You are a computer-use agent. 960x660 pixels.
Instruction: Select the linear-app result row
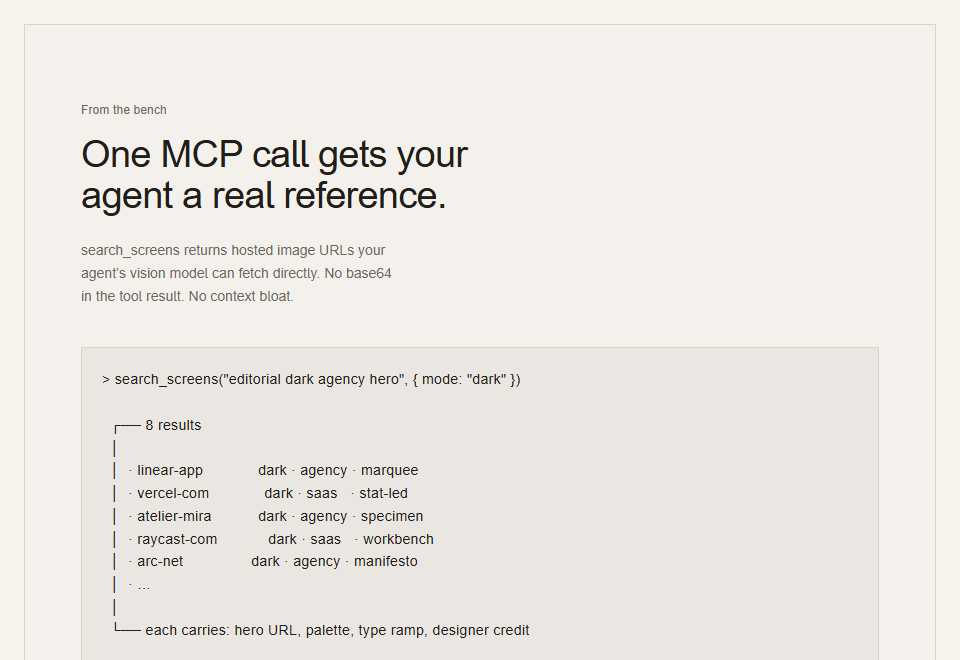tap(274, 470)
